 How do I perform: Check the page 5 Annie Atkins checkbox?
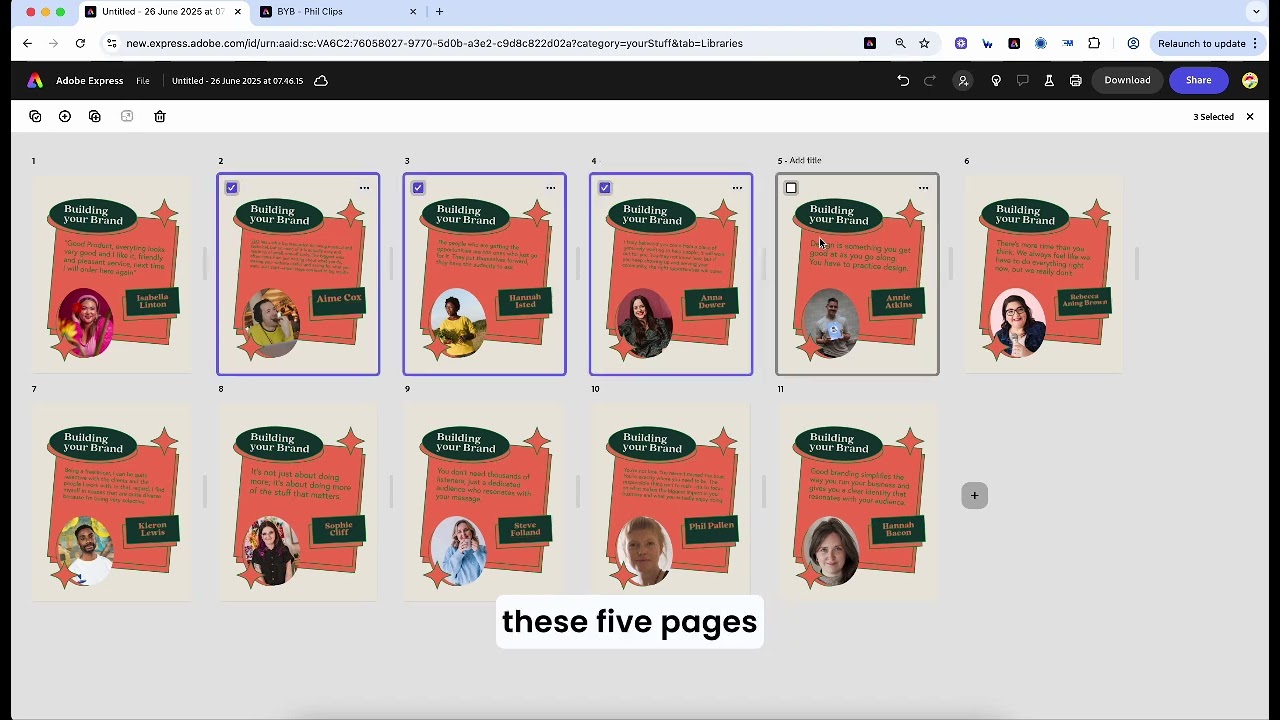click(x=791, y=188)
